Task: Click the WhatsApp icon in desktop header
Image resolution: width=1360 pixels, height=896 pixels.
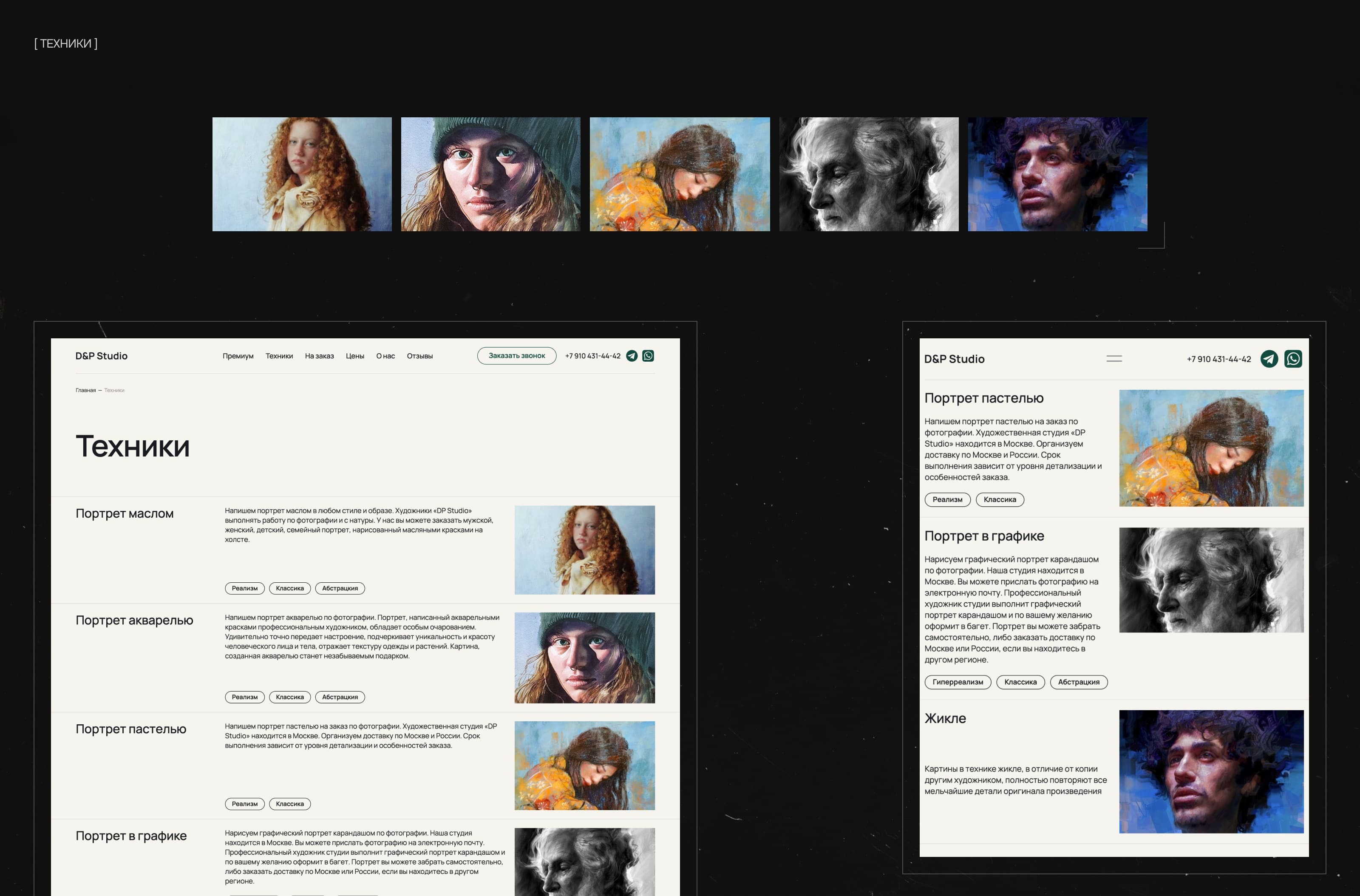Action: [648, 356]
